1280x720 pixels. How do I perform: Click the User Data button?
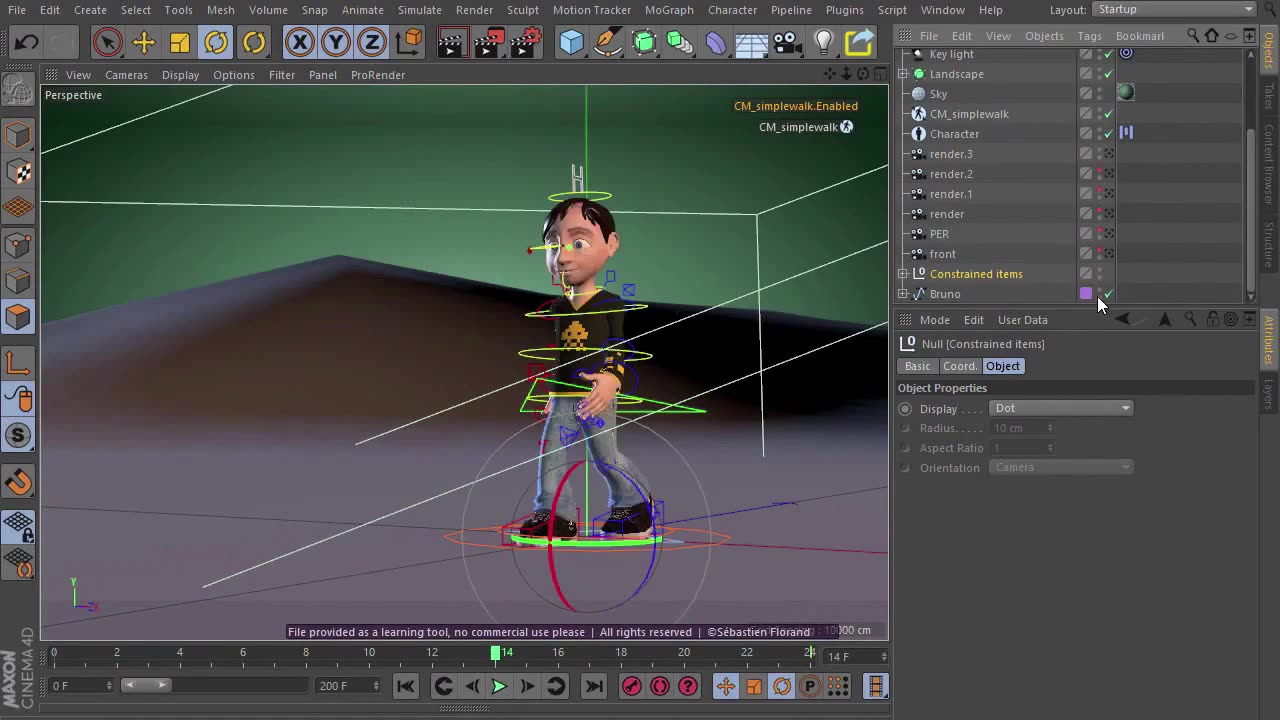pyautogui.click(x=1022, y=320)
